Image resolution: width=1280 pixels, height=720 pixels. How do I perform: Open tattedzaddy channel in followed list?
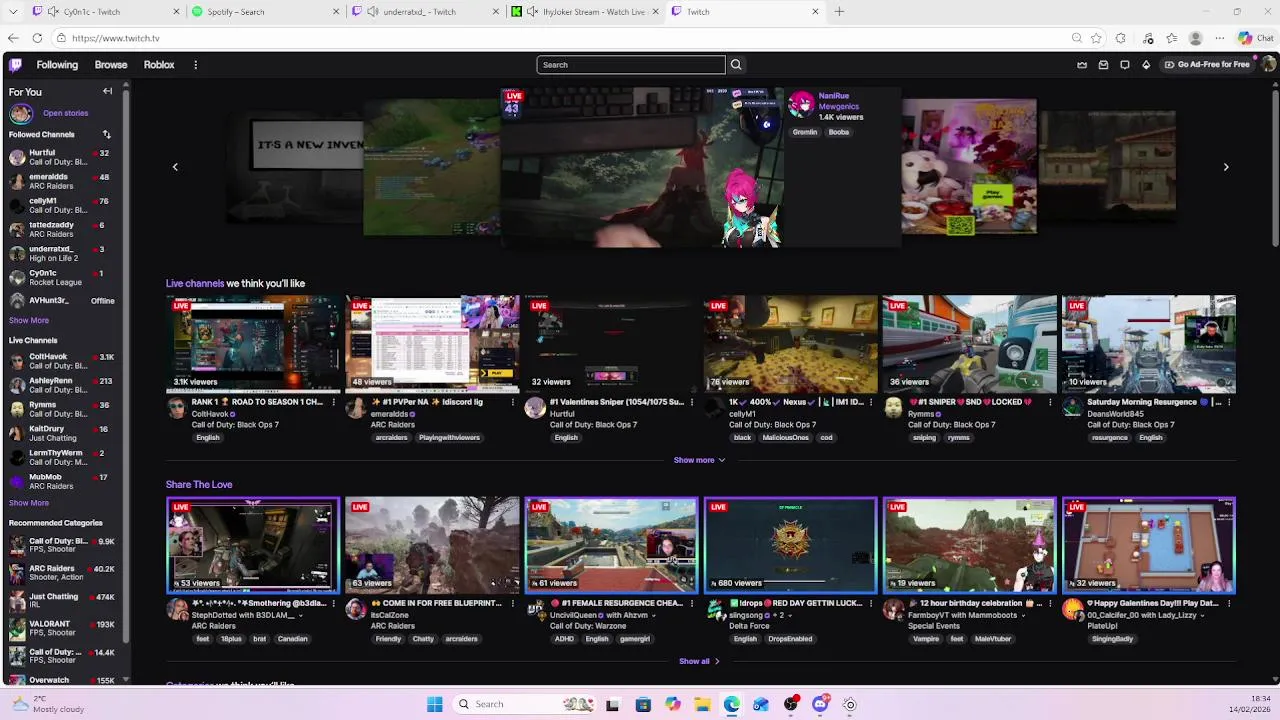pyautogui.click(x=60, y=229)
